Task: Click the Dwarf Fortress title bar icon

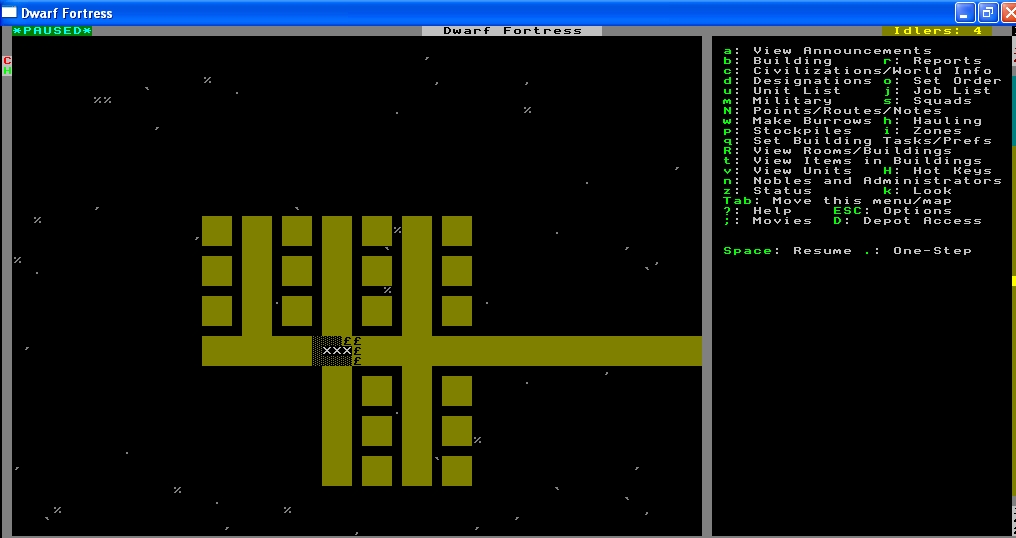Action: pyautogui.click(x=9, y=13)
